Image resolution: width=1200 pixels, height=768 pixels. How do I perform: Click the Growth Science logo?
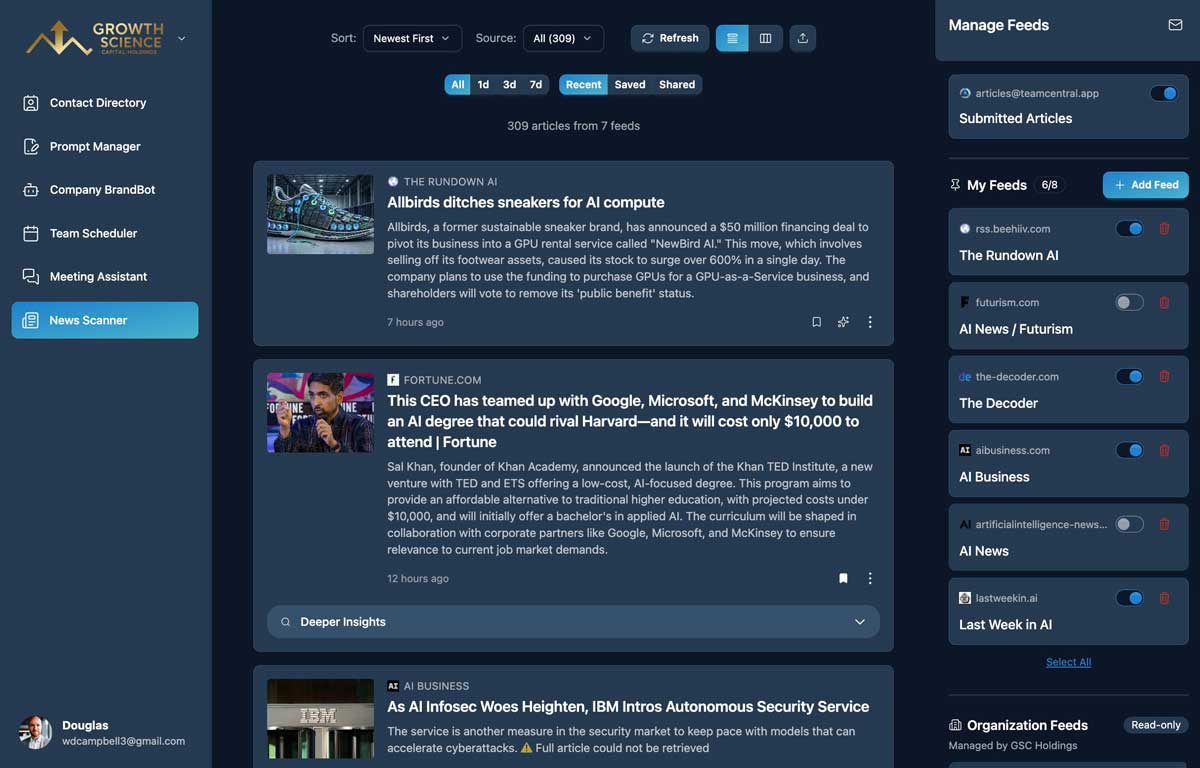95,38
